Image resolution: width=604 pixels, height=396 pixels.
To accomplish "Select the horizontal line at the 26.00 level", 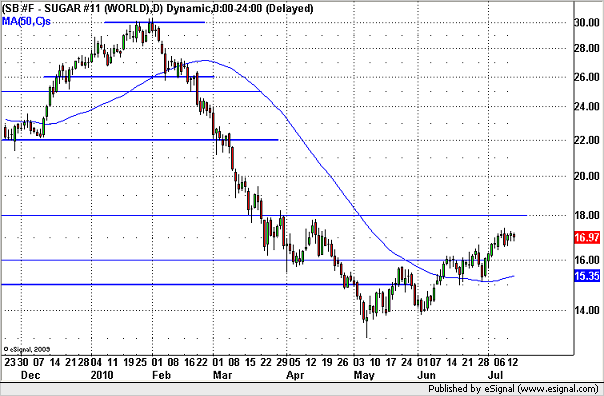I will [x=129, y=77].
